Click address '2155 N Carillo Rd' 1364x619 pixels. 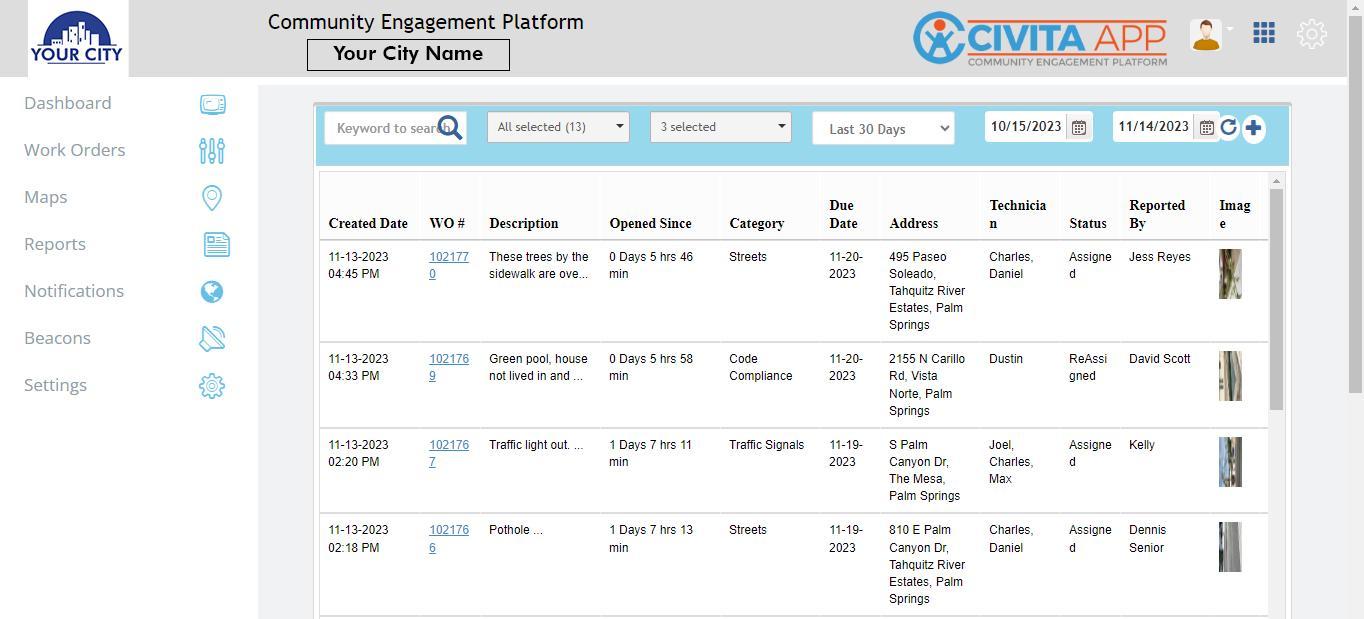point(927,385)
